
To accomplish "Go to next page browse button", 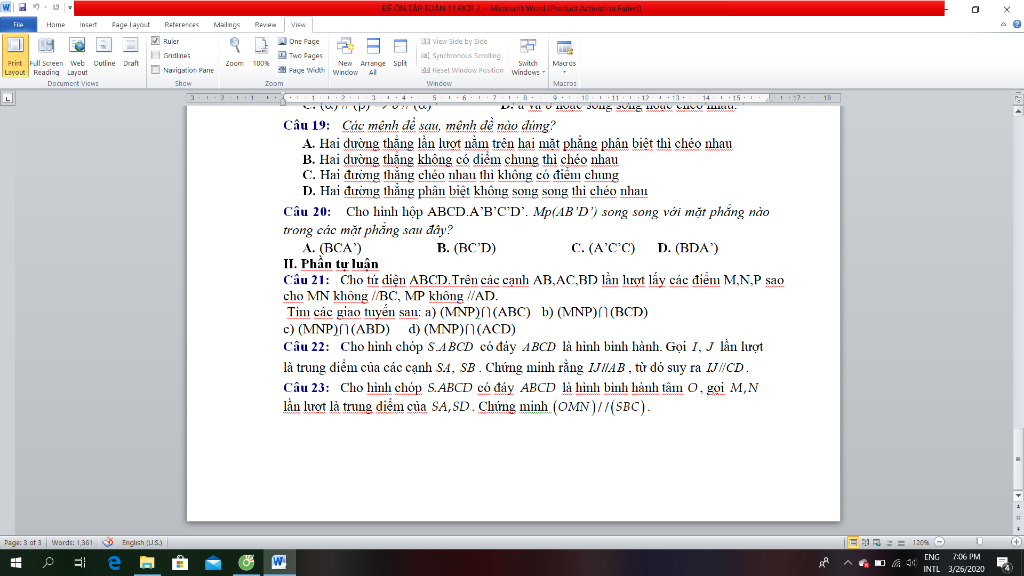I will click(x=1017, y=528).
